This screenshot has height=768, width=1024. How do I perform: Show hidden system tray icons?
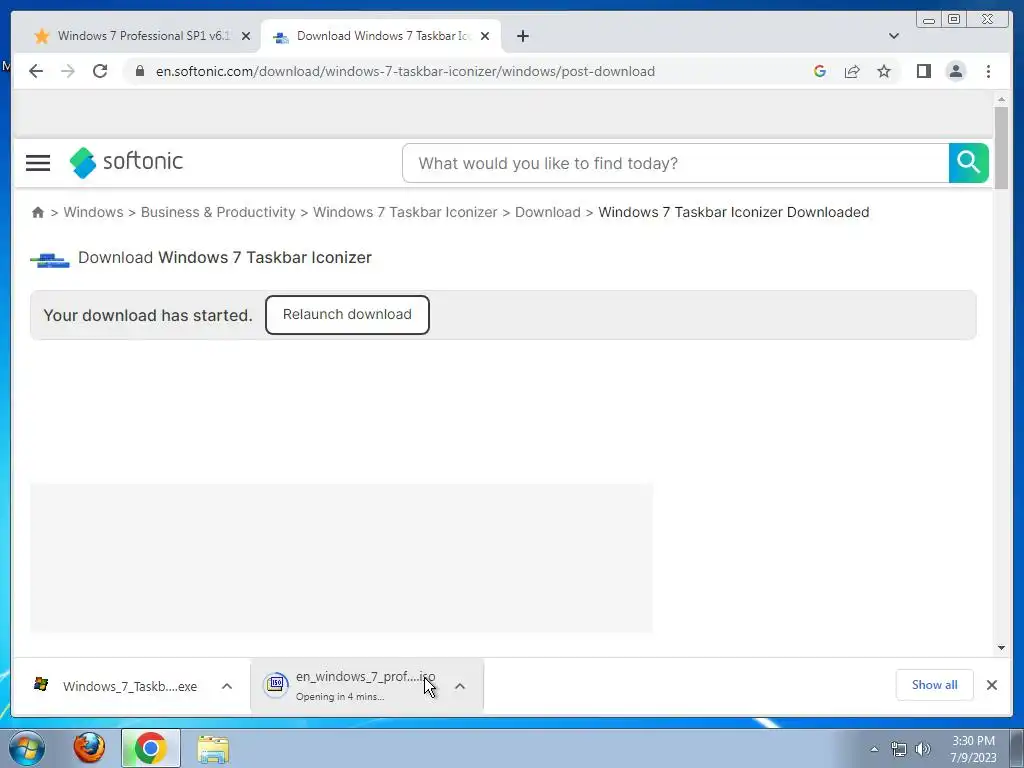click(x=874, y=749)
